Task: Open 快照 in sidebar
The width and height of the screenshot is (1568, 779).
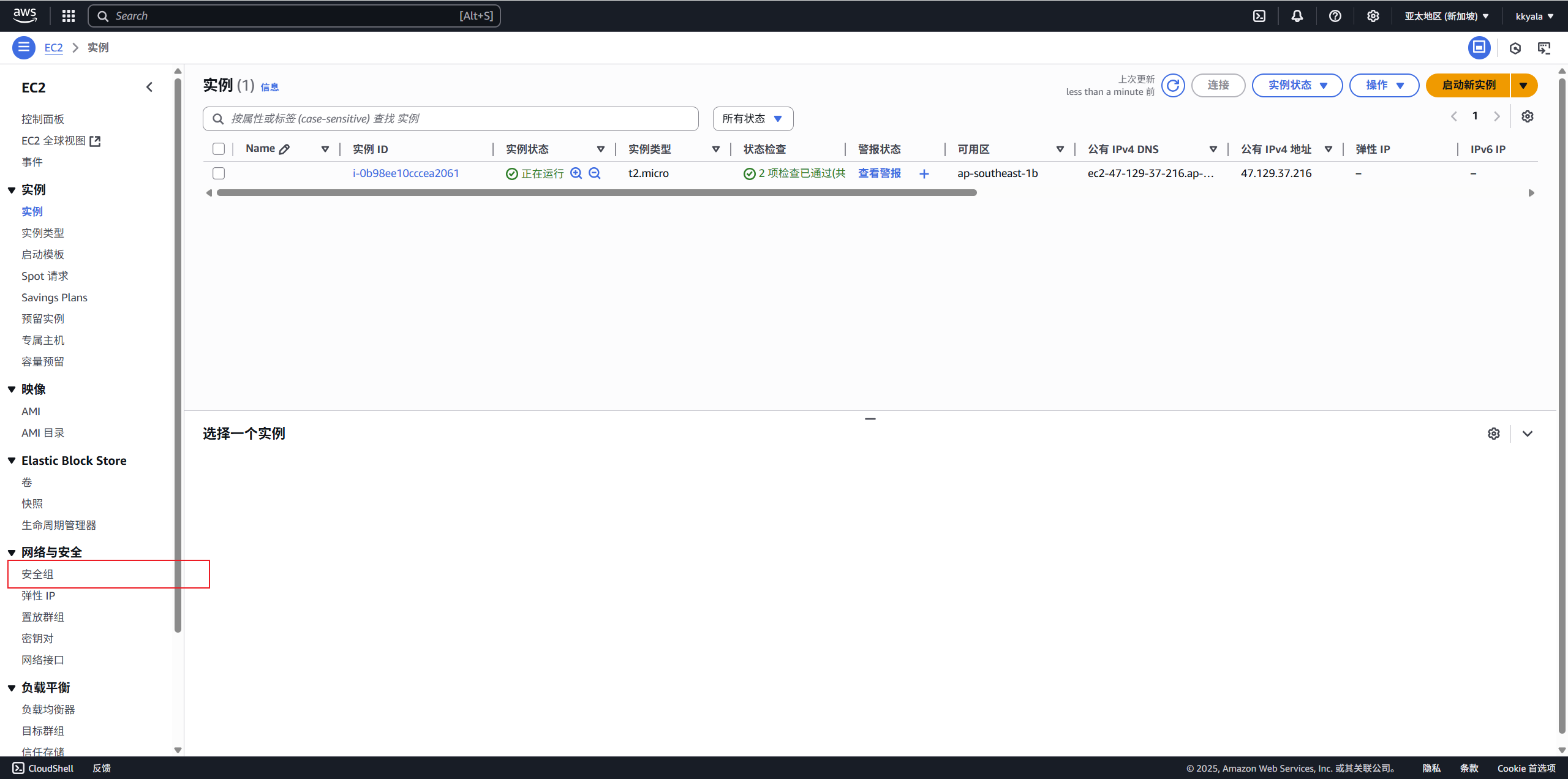Action: (32, 503)
